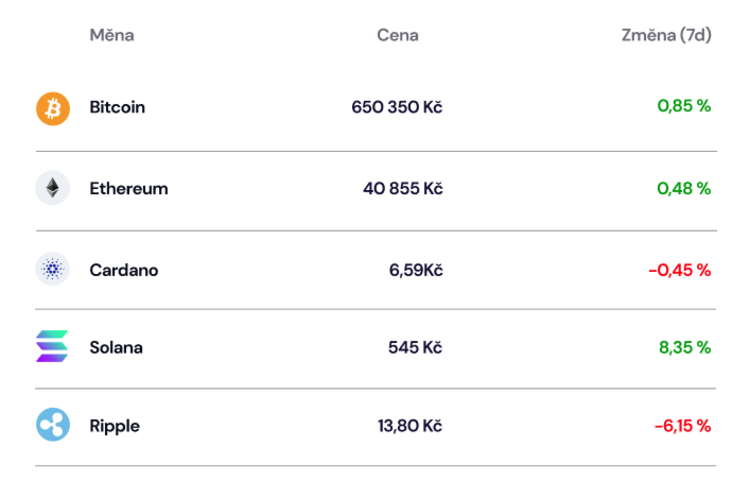Click Ethereum price 40 855 Kč

(403, 188)
